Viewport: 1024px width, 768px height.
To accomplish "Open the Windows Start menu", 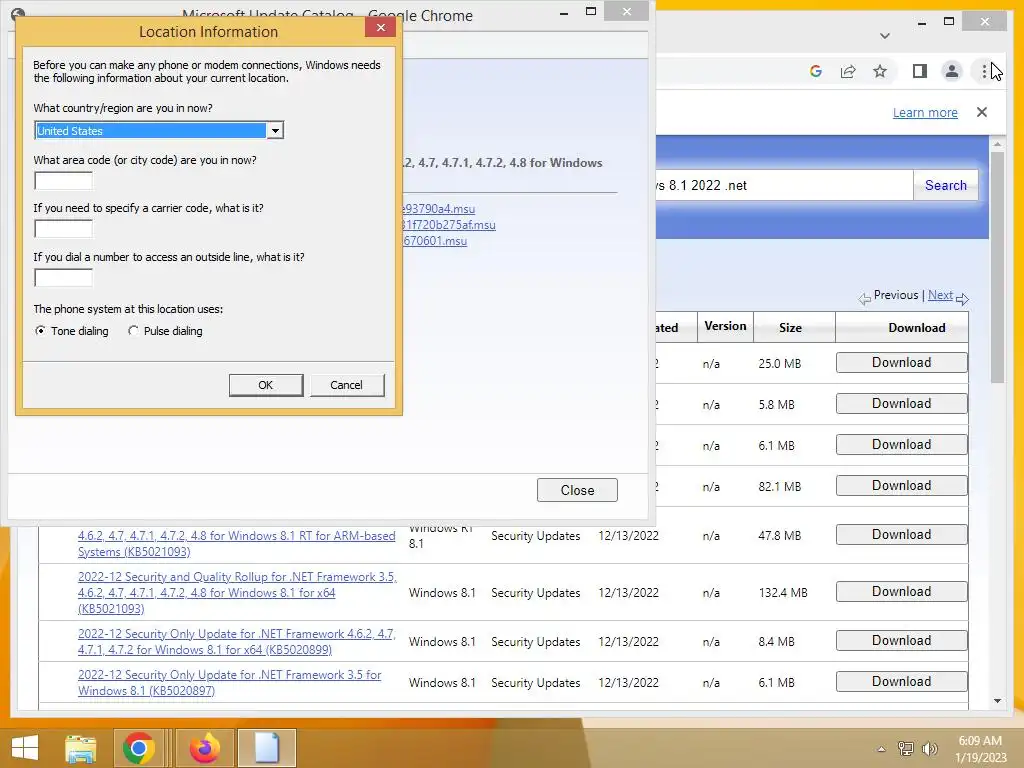I will point(25,748).
